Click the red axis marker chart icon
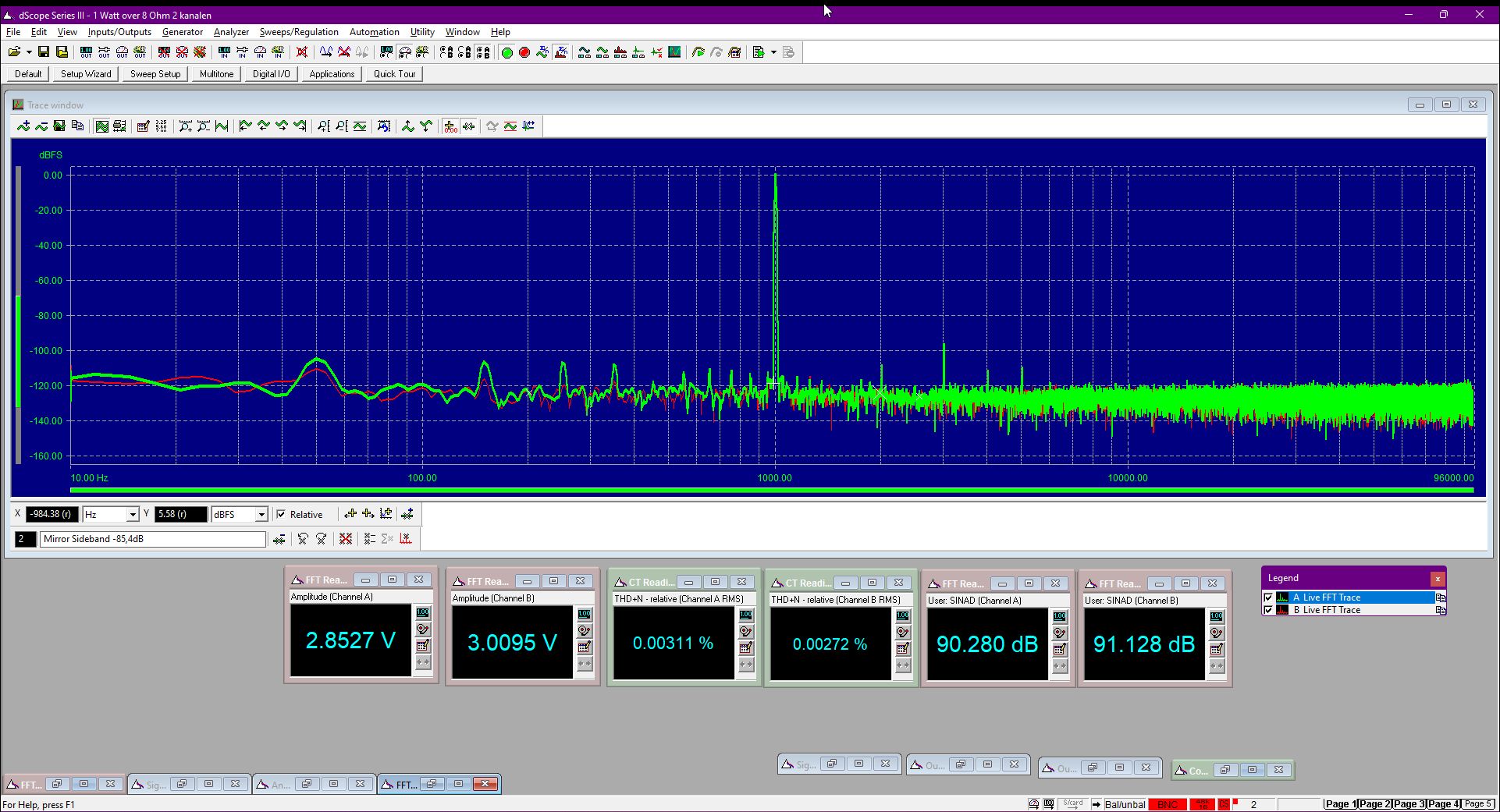Viewport: 1500px width, 812px height. coord(406,539)
